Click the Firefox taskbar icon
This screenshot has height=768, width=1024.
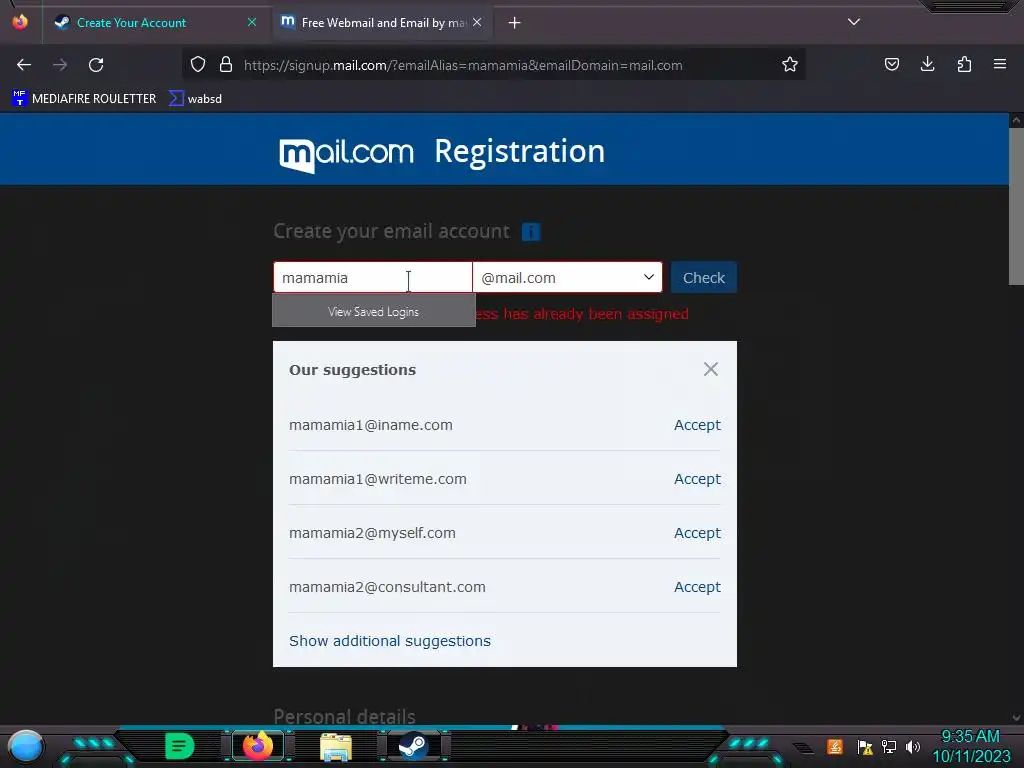(257, 746)
